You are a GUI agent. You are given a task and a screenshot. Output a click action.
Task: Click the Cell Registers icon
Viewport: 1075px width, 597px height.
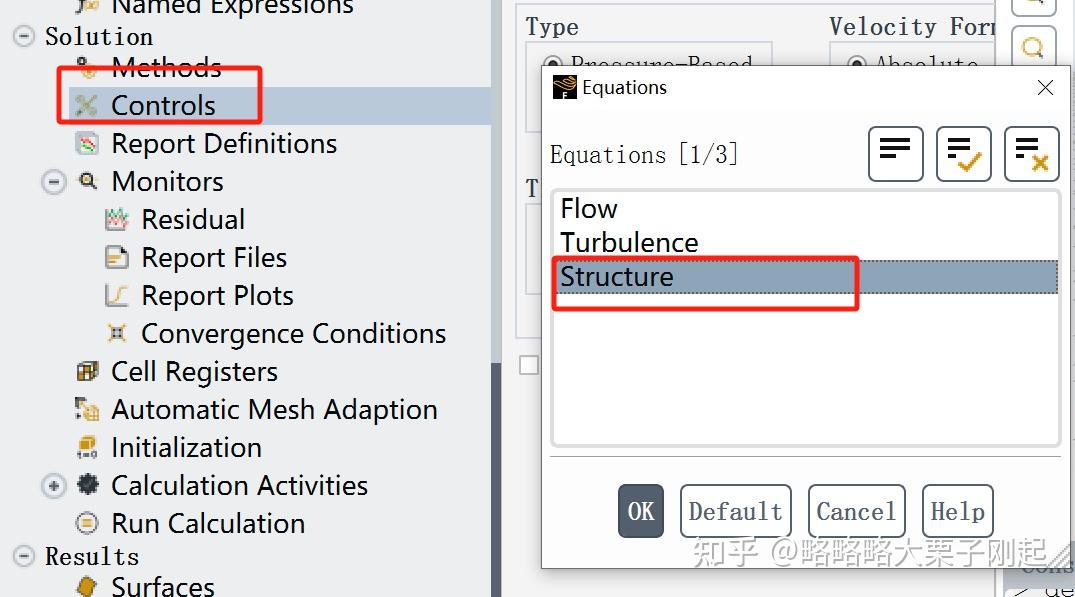coord(87,372)
